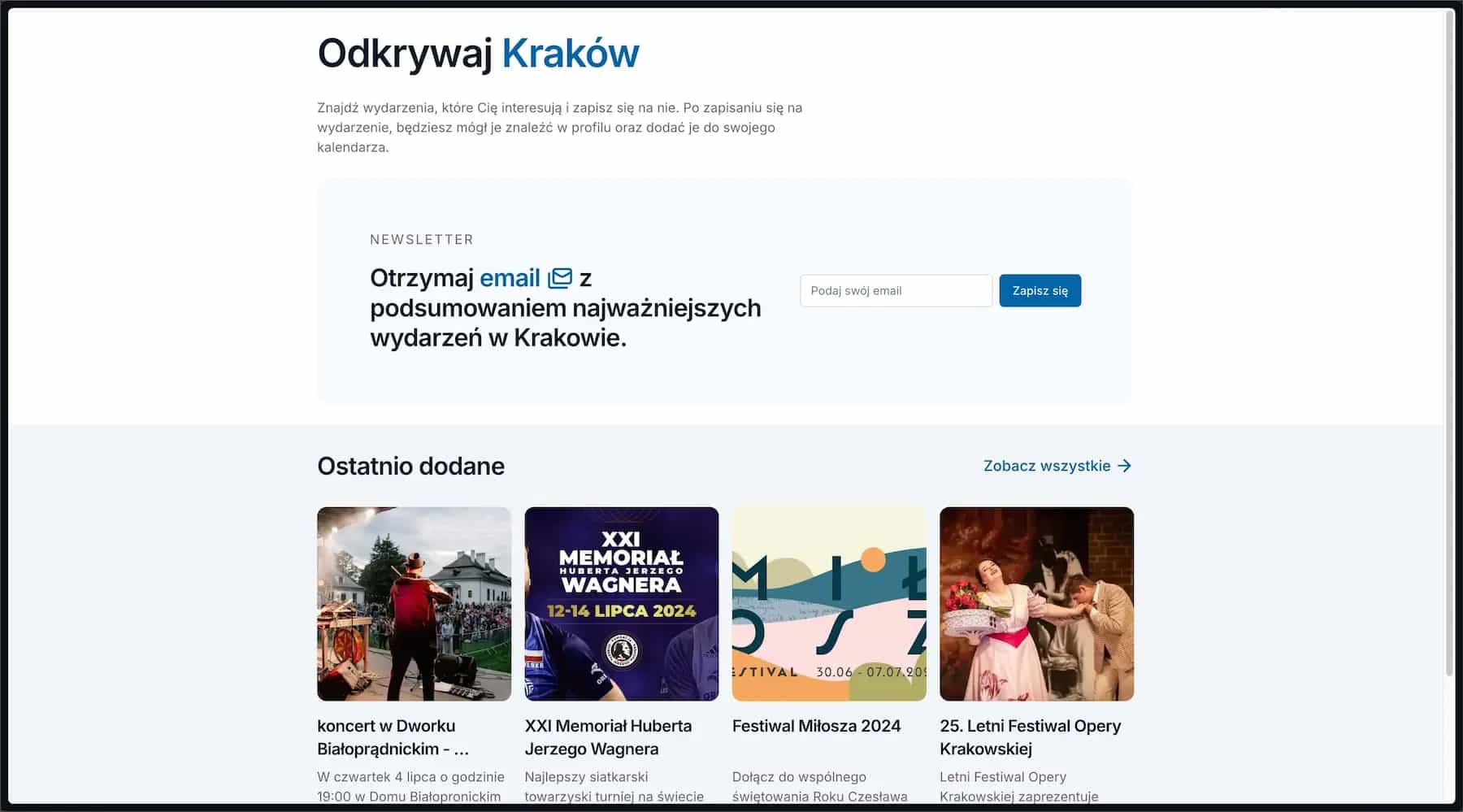
Task: Click the title 'XXI Memoriał Huberta Jerzego Wagnera'
Action: tap(608, 737)
